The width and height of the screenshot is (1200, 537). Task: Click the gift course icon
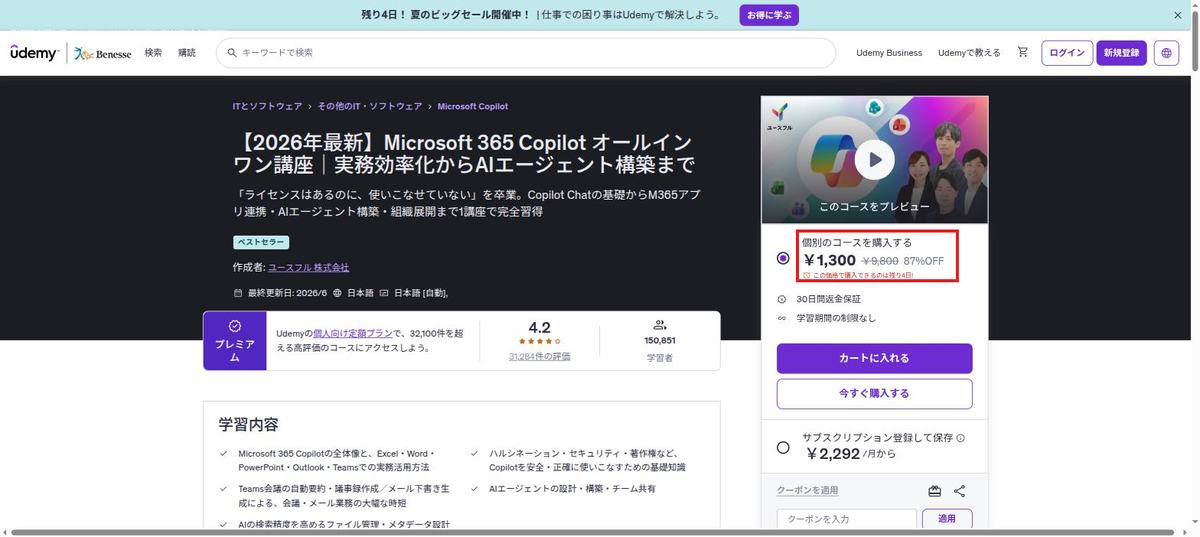coord(935,491)
